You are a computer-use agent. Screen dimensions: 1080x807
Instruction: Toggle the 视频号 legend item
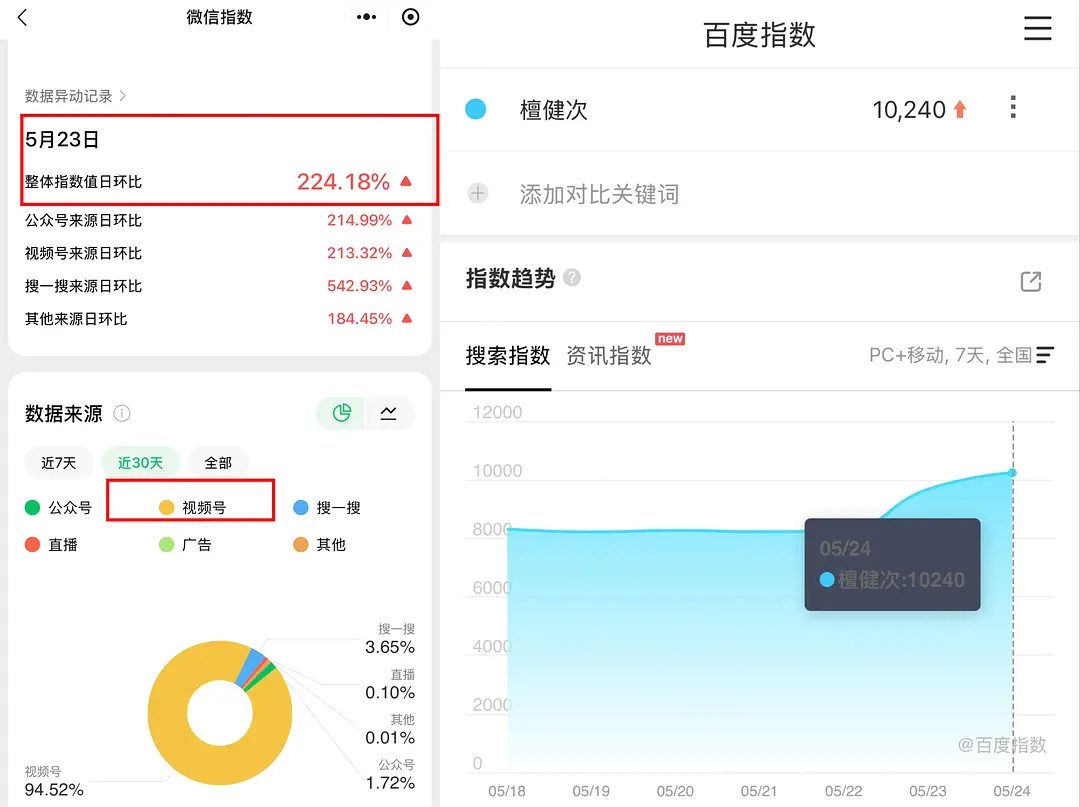[193, 507]
